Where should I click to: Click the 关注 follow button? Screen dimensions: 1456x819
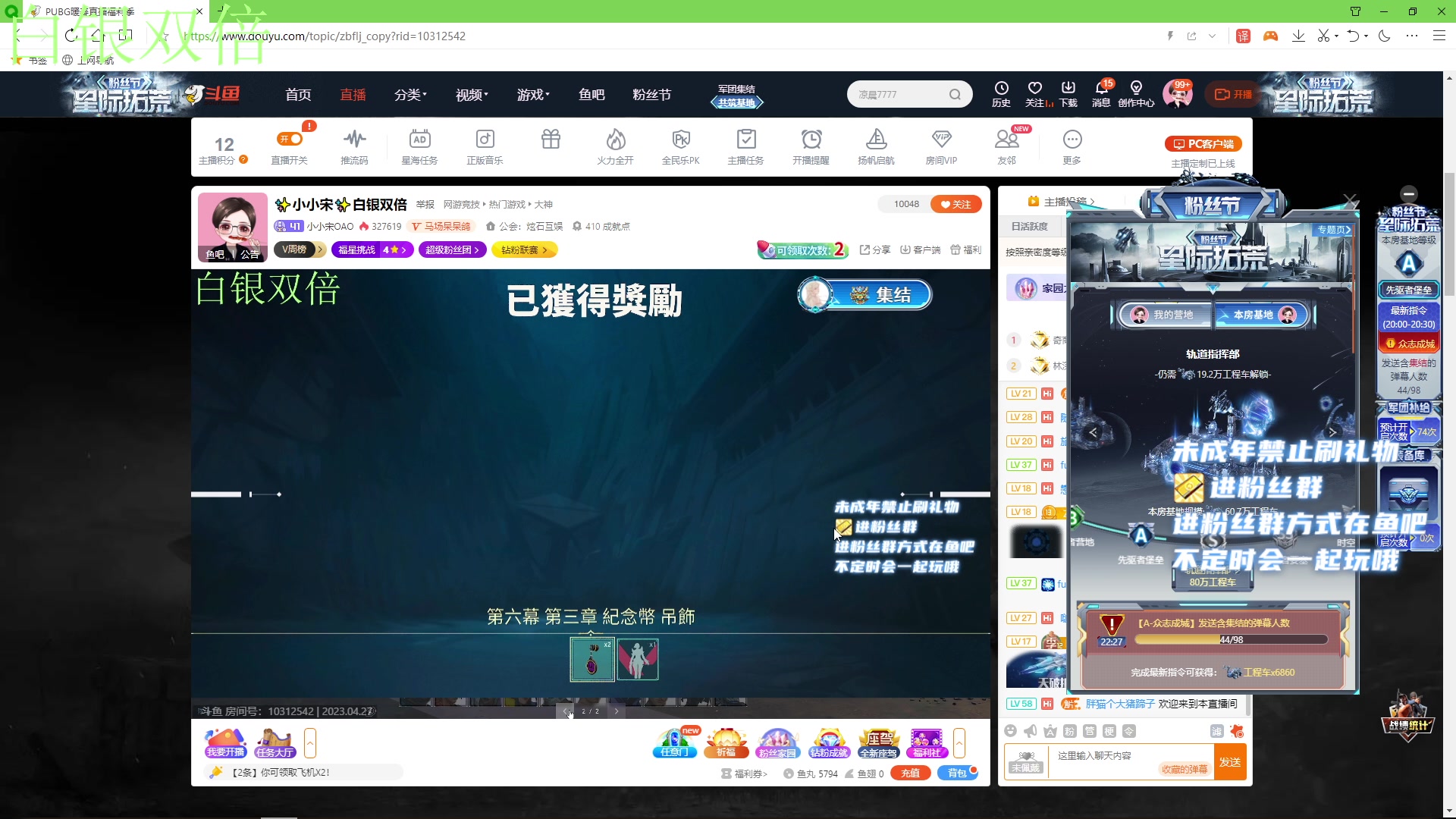955,204
